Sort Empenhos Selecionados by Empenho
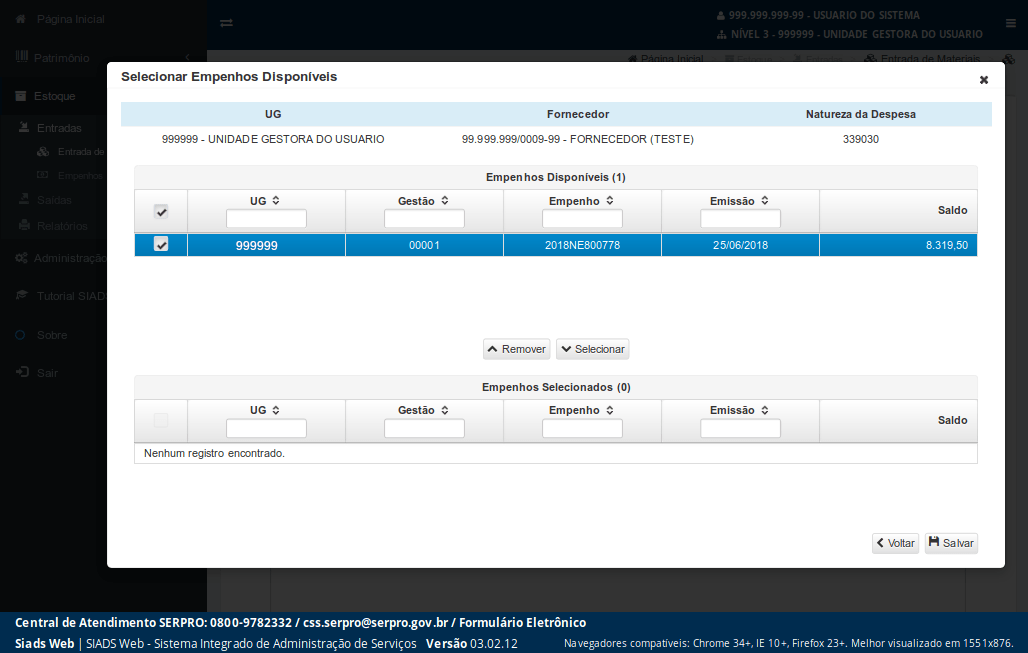This screenshot has width=1028, height=653. [610, 410]
